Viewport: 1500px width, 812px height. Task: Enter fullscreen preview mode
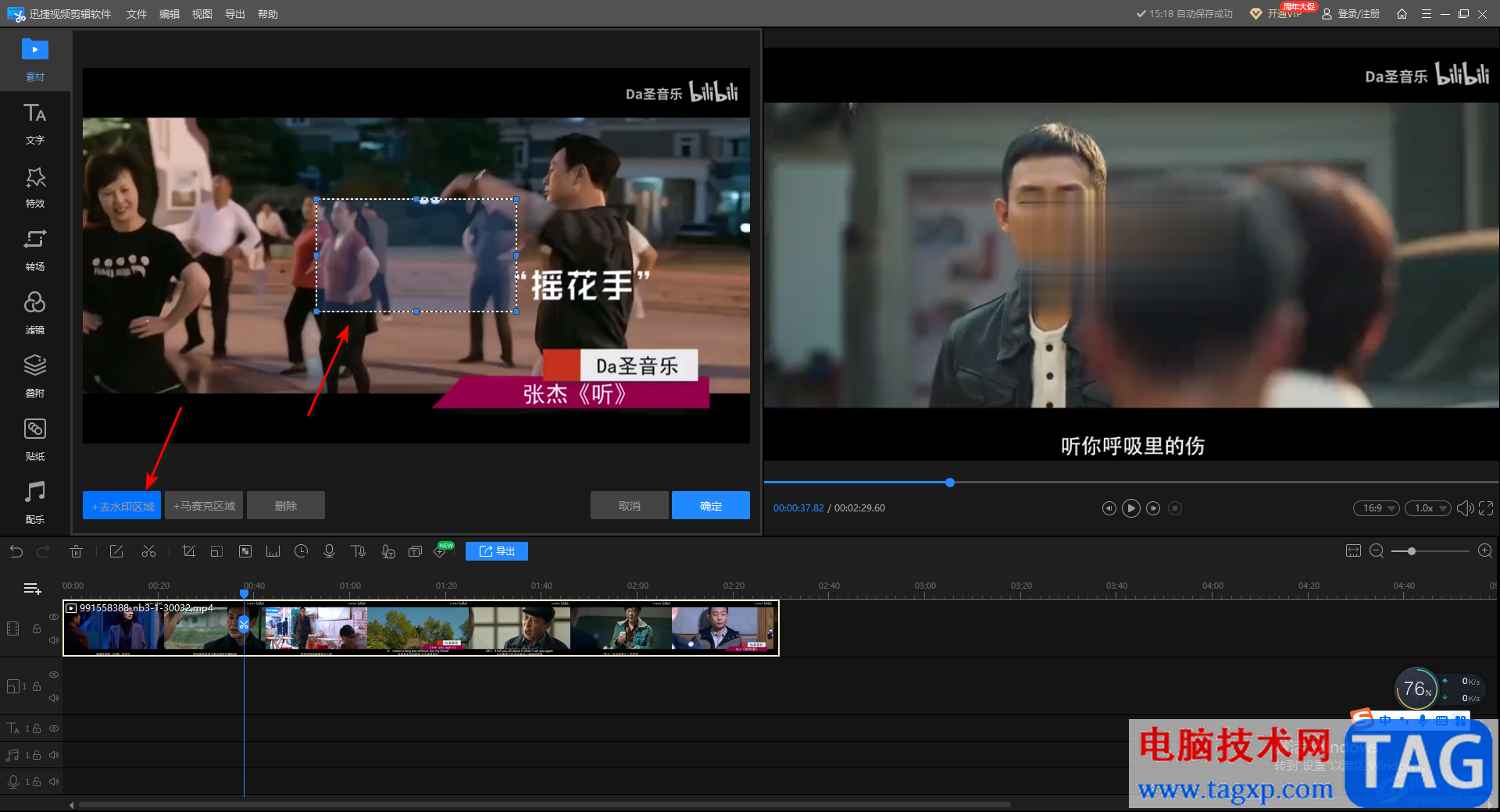(1486, 508)
